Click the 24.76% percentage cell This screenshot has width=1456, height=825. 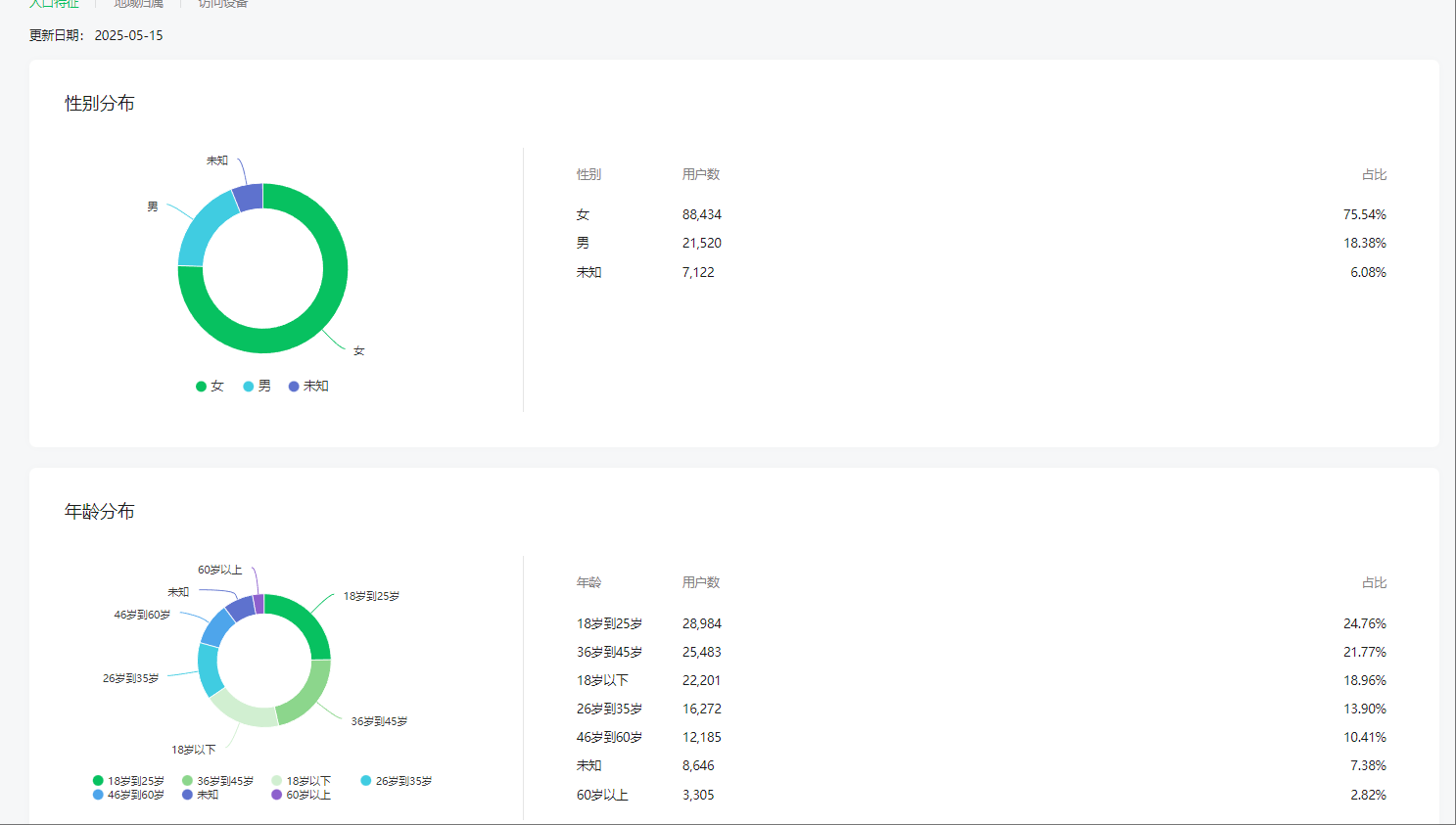coord(1365,623)
